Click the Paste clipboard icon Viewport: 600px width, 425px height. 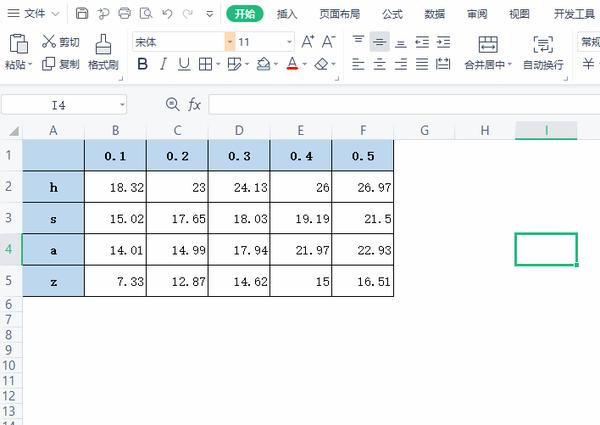[x=18, y=44]
